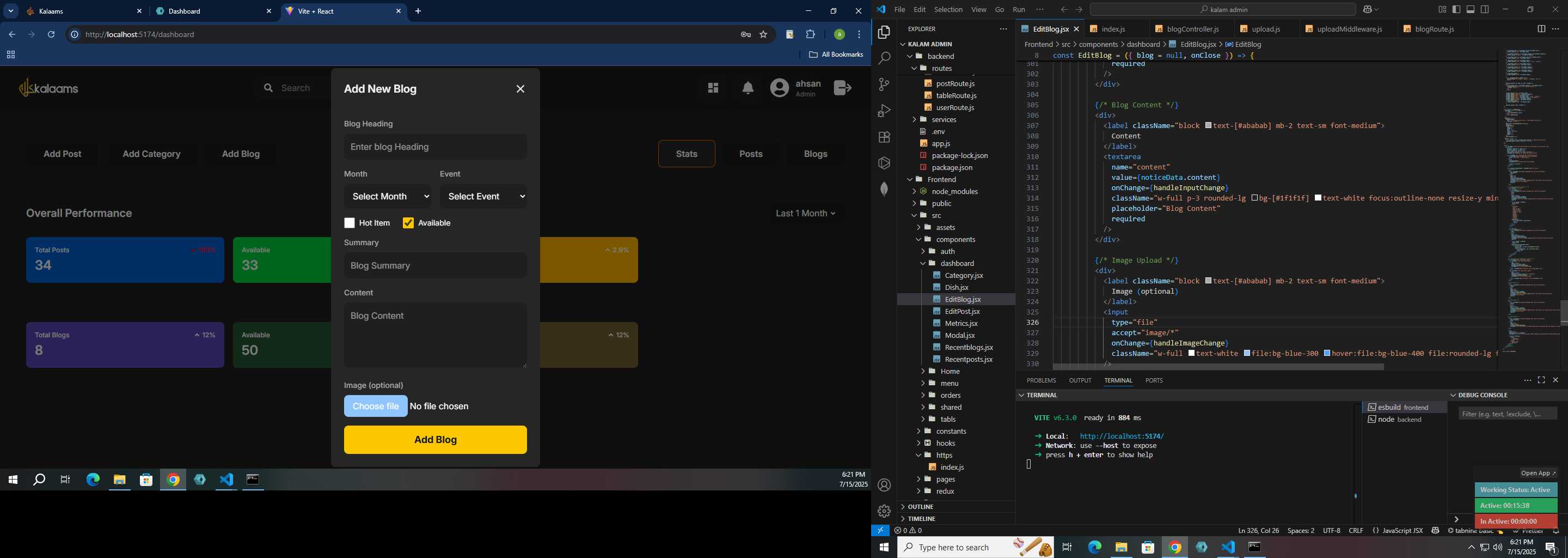
Task: Close the Add New Blog modal
Action: 520,89
